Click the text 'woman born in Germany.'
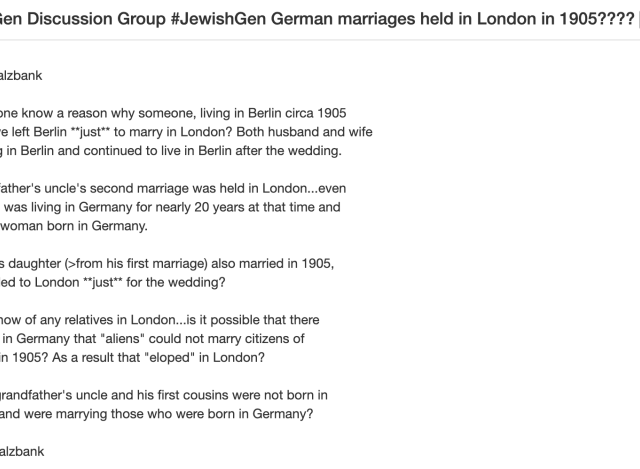Screen dimensions: 640x469 pos(74,226)
